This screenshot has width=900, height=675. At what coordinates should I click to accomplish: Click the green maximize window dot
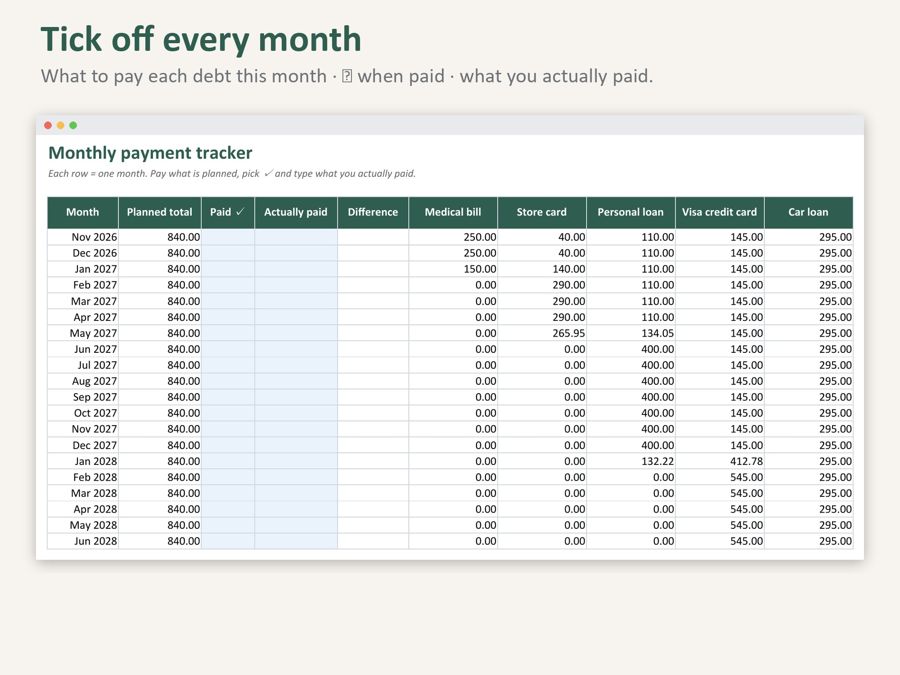tap(73, 125)
